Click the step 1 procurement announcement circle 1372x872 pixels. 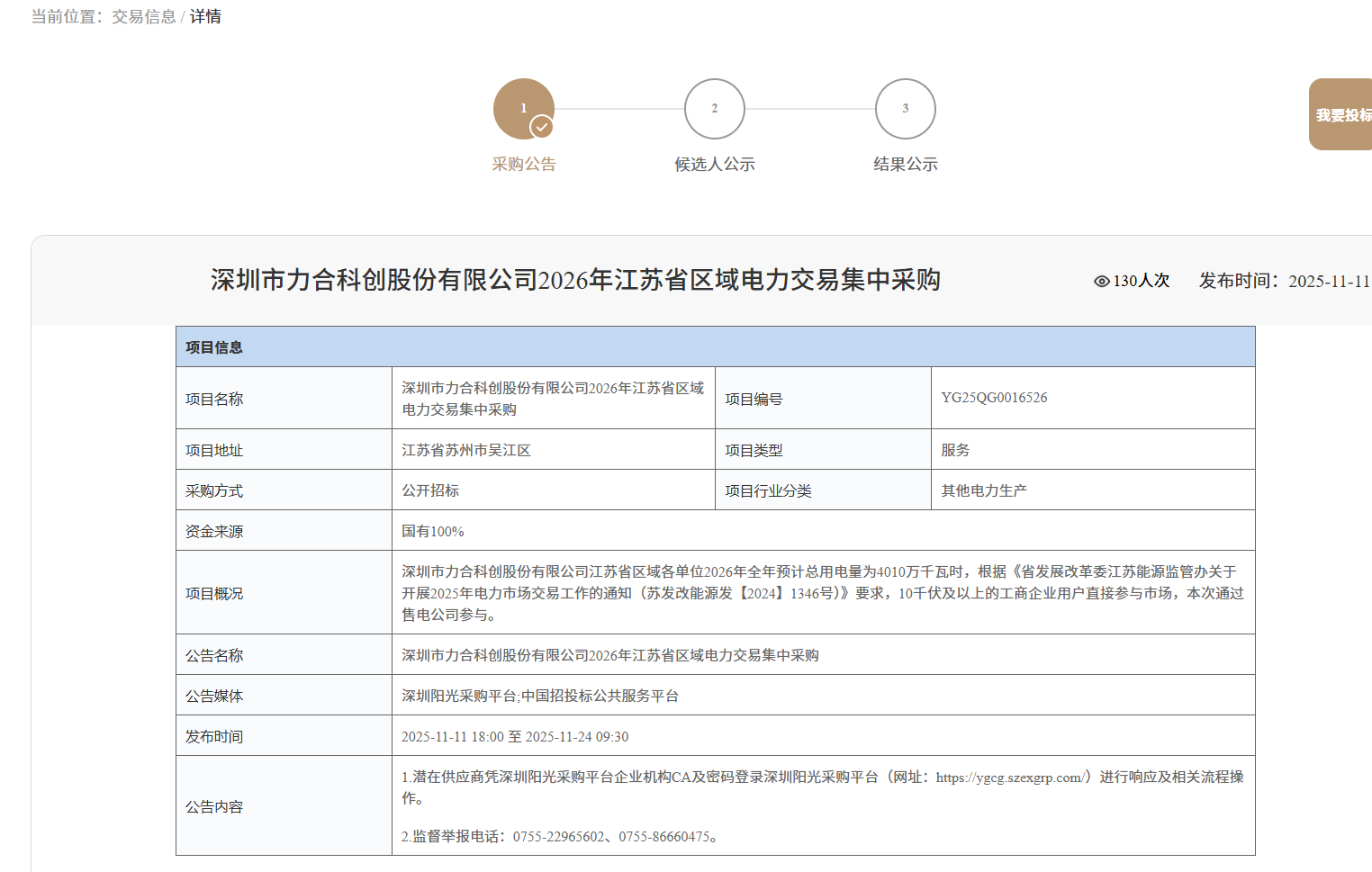tap(522, 107)
